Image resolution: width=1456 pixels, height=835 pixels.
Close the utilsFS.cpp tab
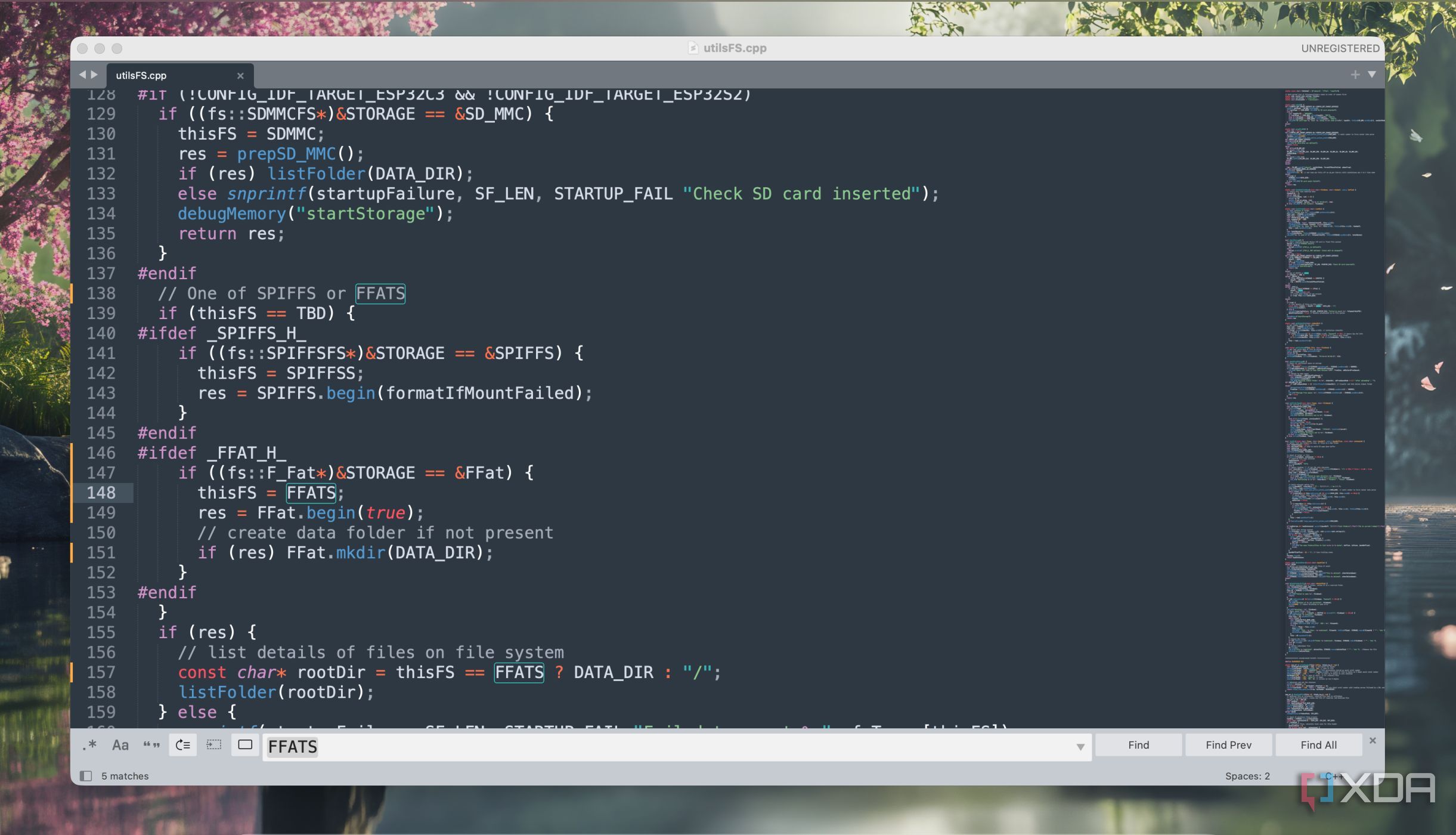pos(240,76)
